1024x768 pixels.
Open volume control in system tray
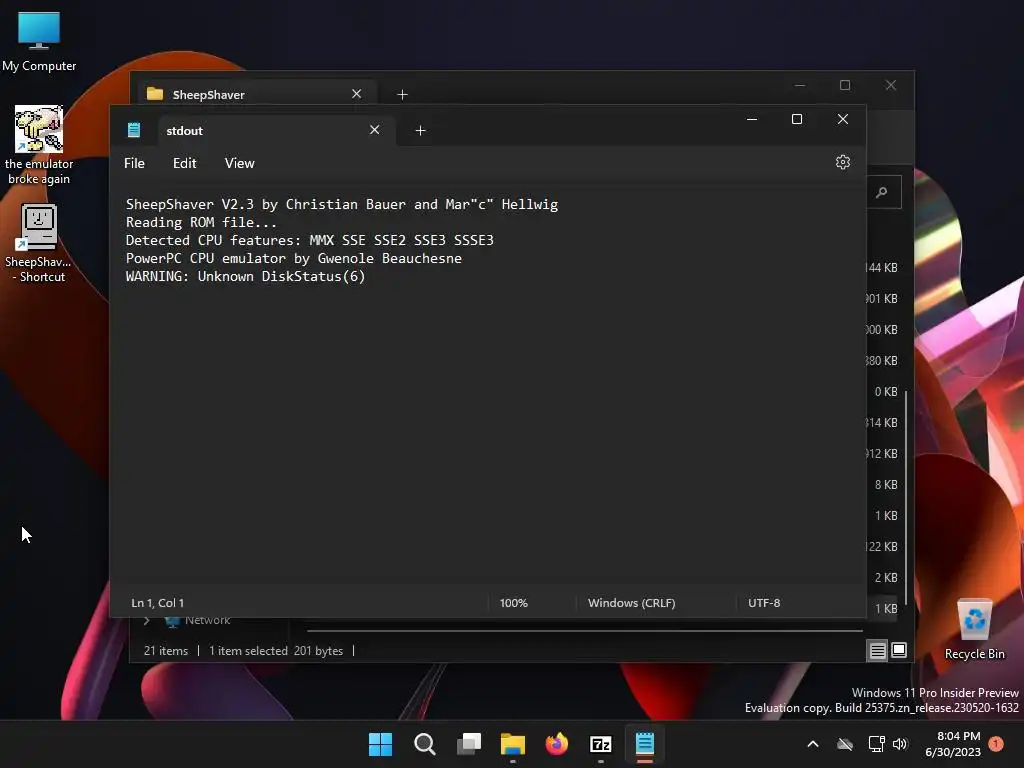900,744
